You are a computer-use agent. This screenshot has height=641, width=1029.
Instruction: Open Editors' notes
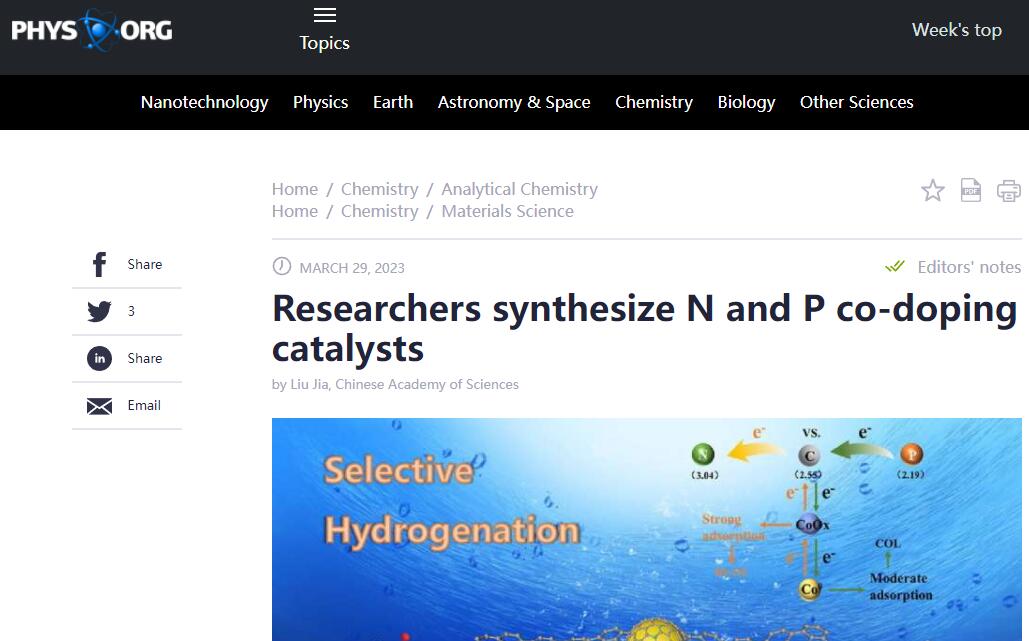pos(968,267)
